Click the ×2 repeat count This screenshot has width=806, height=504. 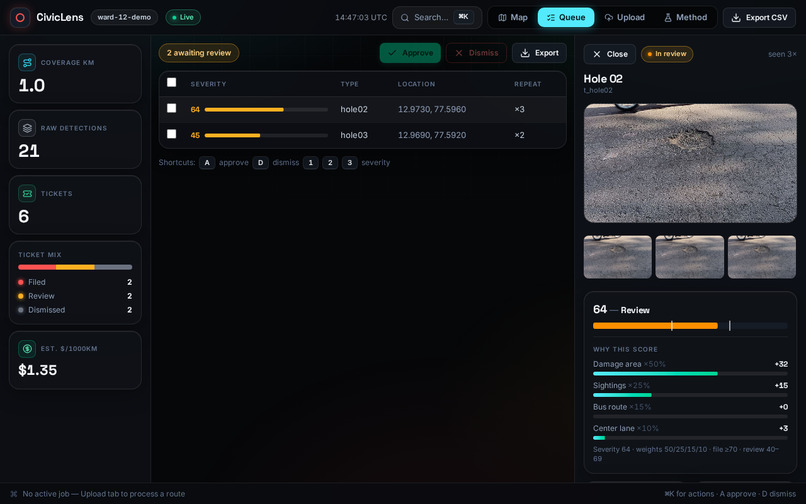[x=519, y=135]
